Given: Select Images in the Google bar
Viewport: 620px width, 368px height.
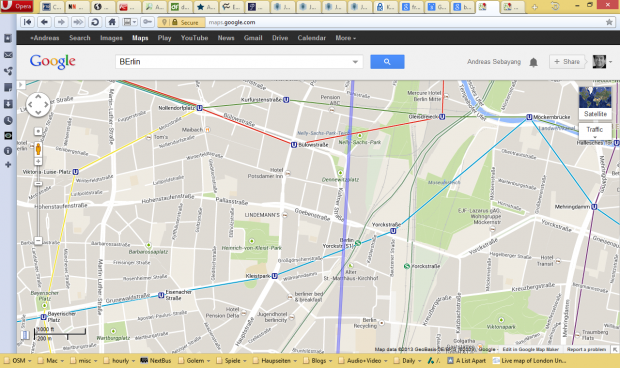Looking at the screenshot, I should tap(111, 38).
